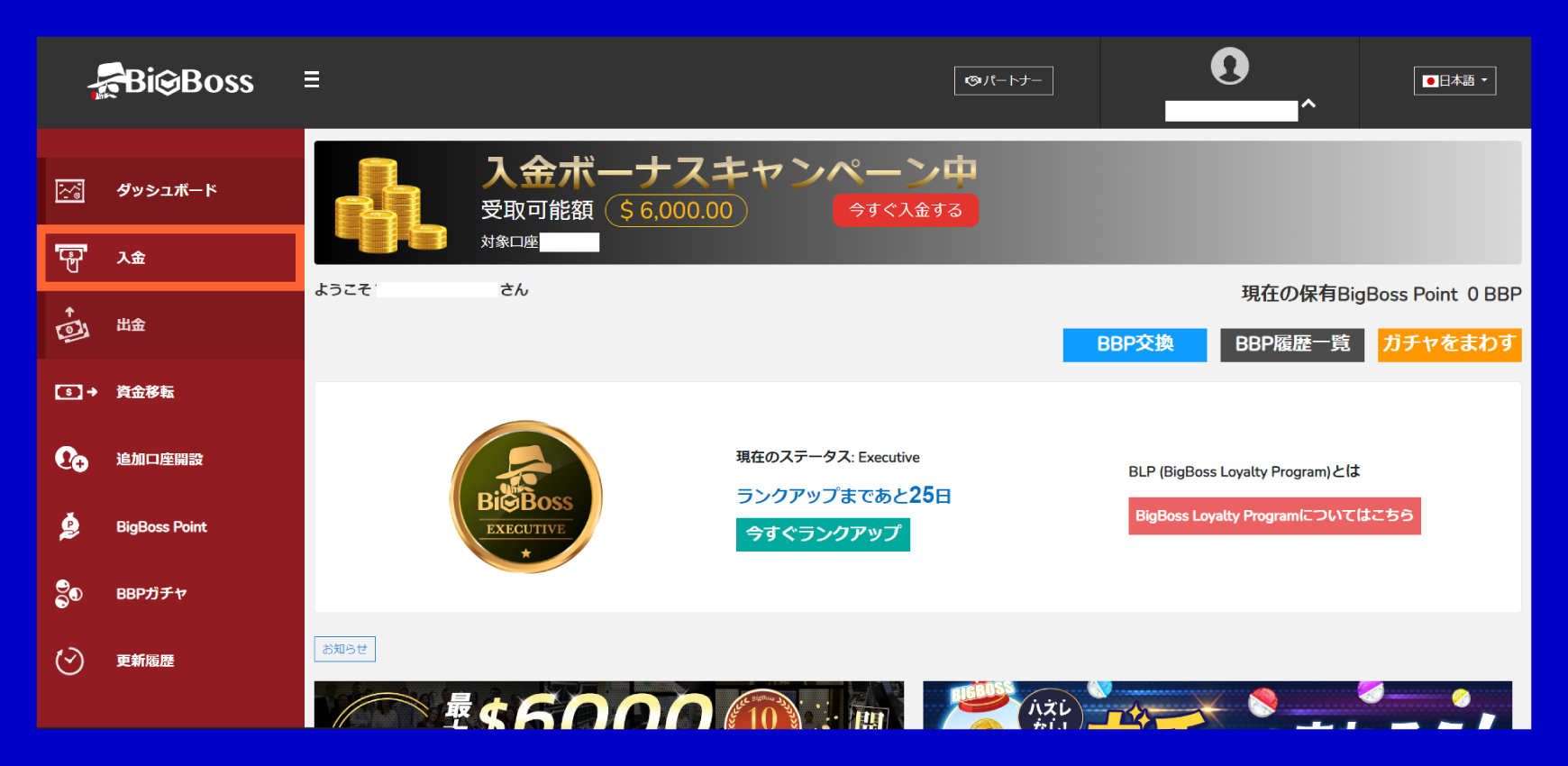Screen dimensions: 1568x766
Task: Click the BigBoss Loyalty Program info link
Action: coord(1274,515)
